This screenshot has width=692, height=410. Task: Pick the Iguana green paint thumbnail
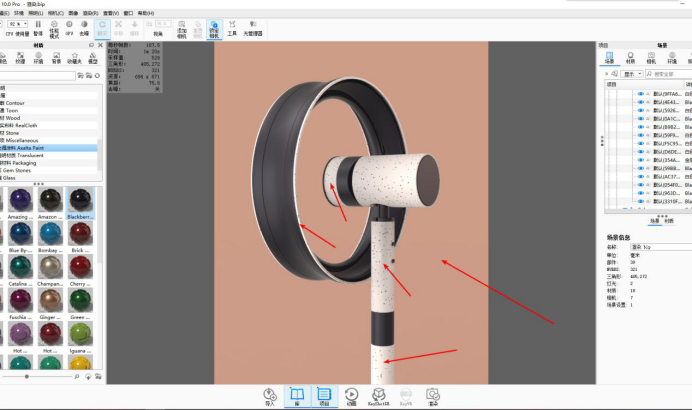pyautogui.click(x=80, y=334)
